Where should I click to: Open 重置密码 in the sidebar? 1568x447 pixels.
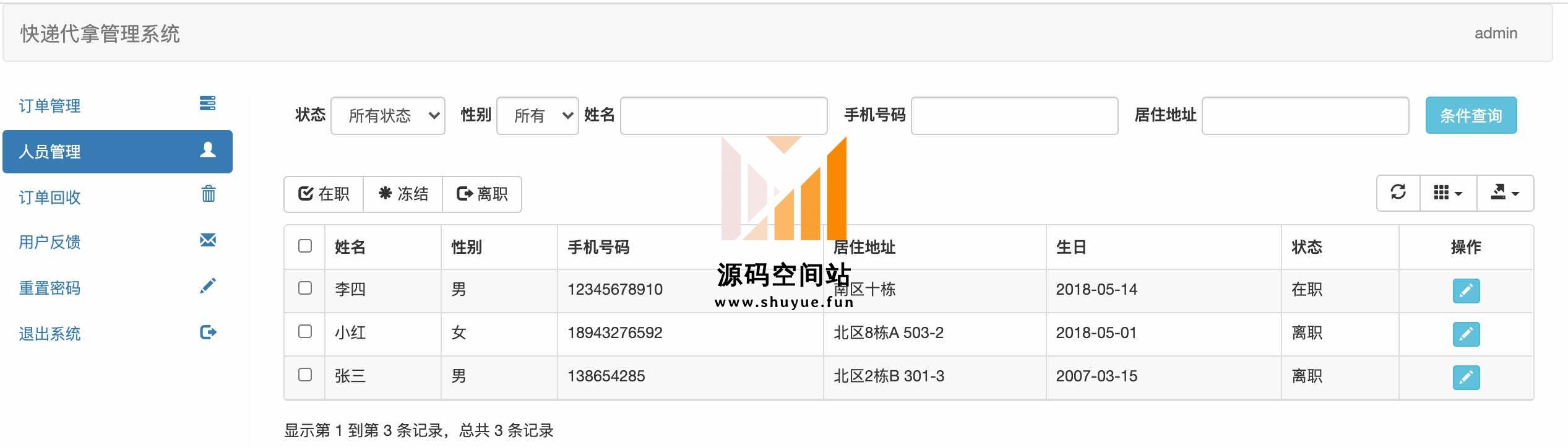pos(118,288)
